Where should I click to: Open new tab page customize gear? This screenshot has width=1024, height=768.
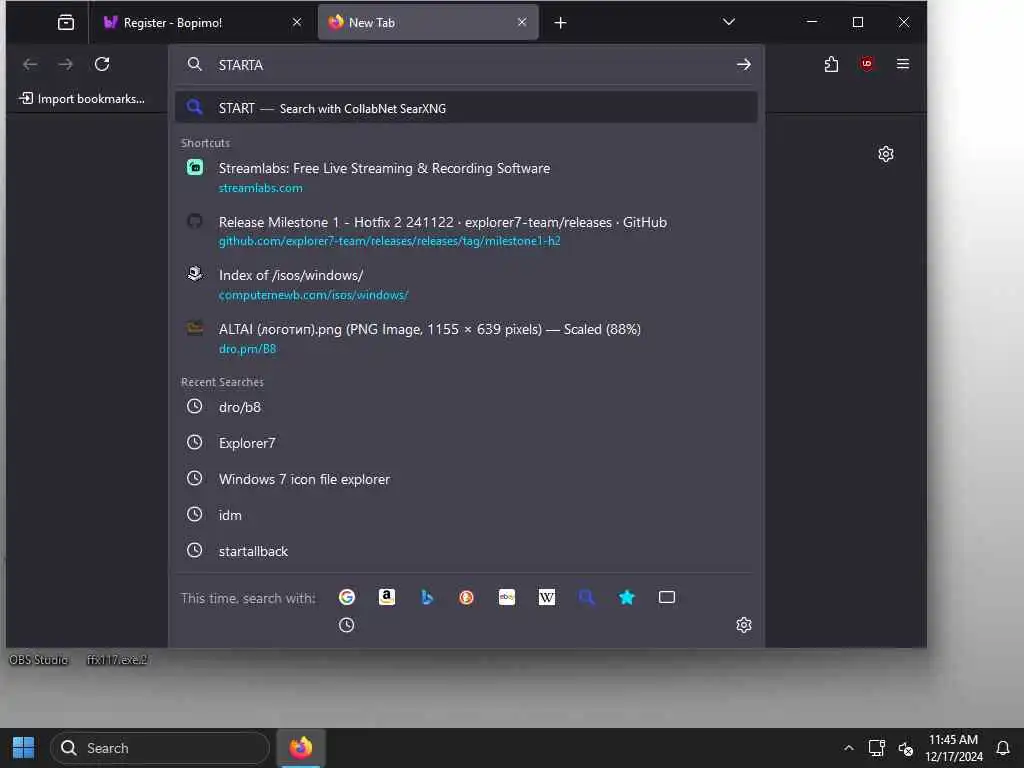(x=886, y=154)
